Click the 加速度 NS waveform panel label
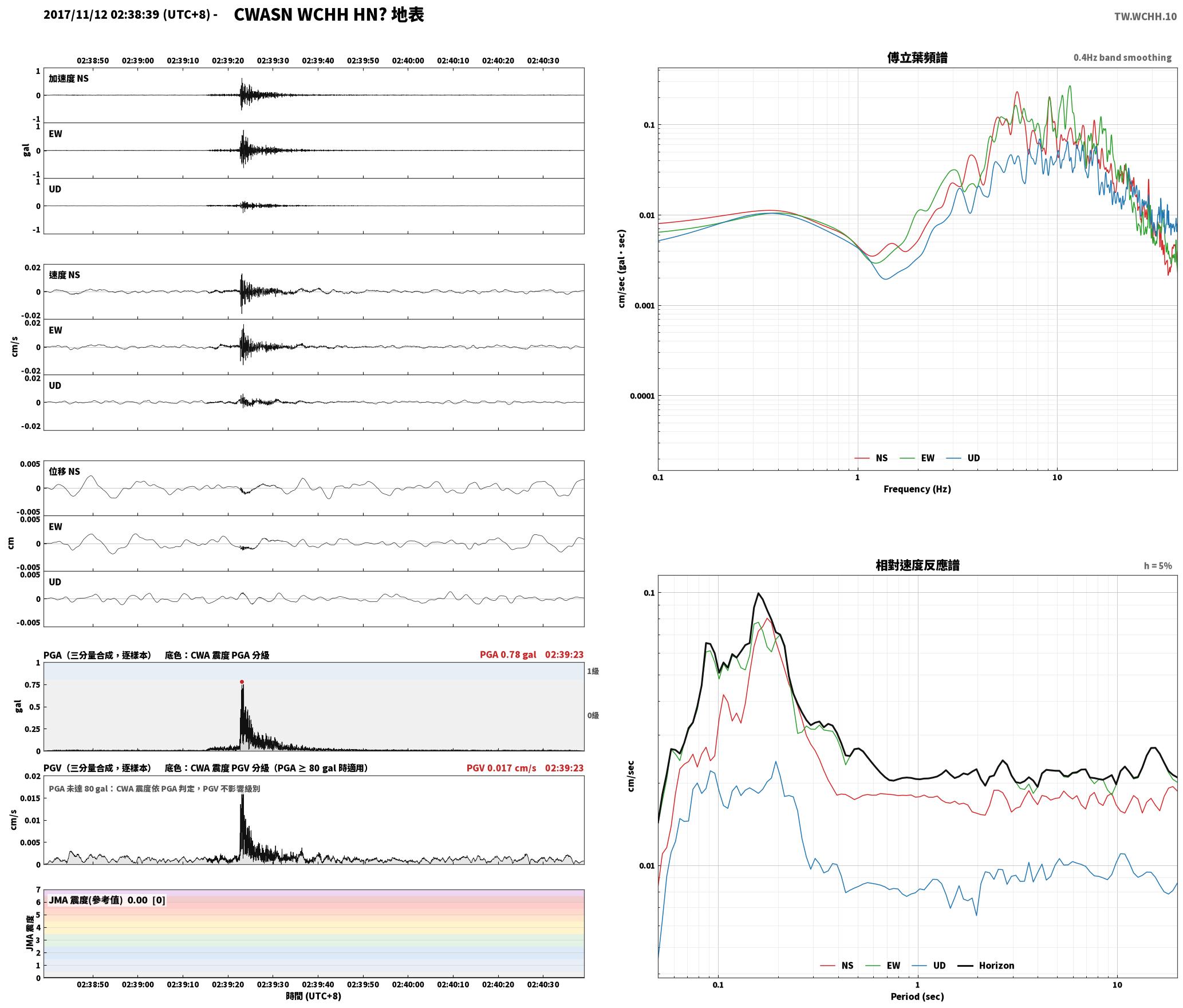This screenshot has height=1008, width=1183. [x=69, y=78]
